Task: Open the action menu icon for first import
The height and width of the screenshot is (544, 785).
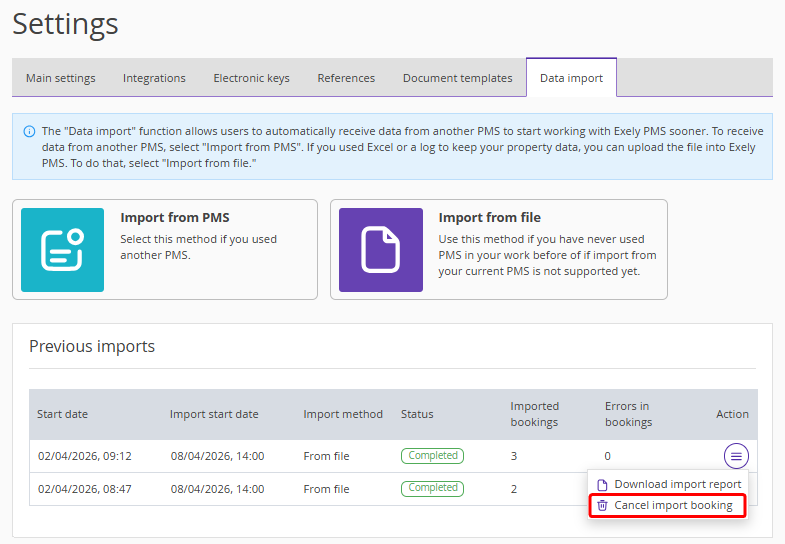Action: (736, 456)
